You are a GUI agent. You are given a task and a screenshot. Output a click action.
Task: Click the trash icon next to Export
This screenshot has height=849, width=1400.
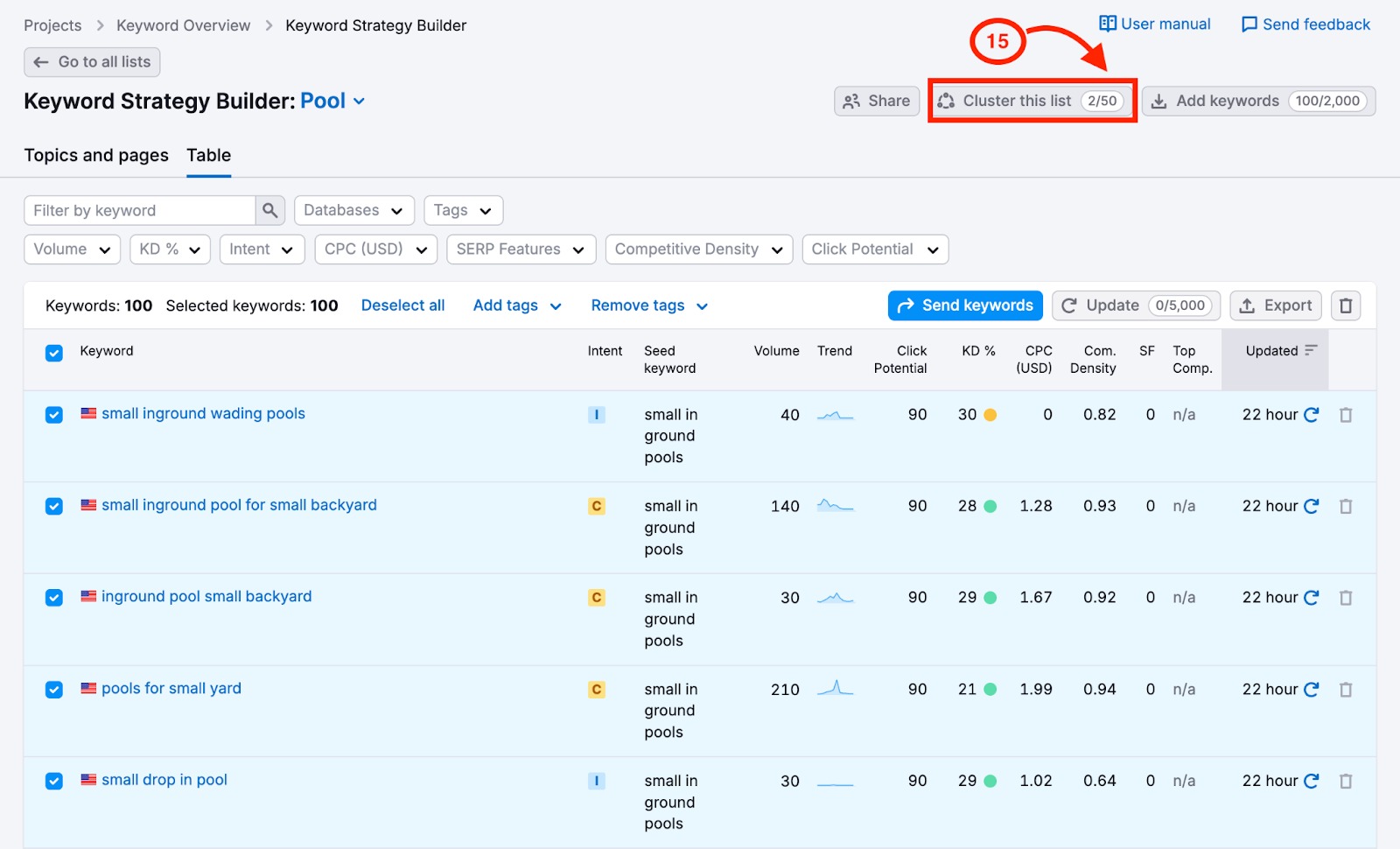coord(1346,305)
